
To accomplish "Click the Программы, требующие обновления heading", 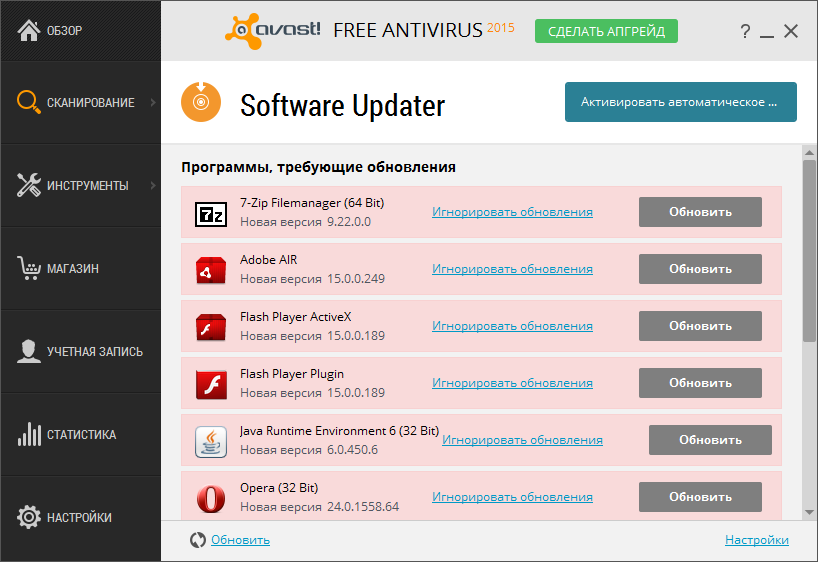I will (x=318, y=167).
